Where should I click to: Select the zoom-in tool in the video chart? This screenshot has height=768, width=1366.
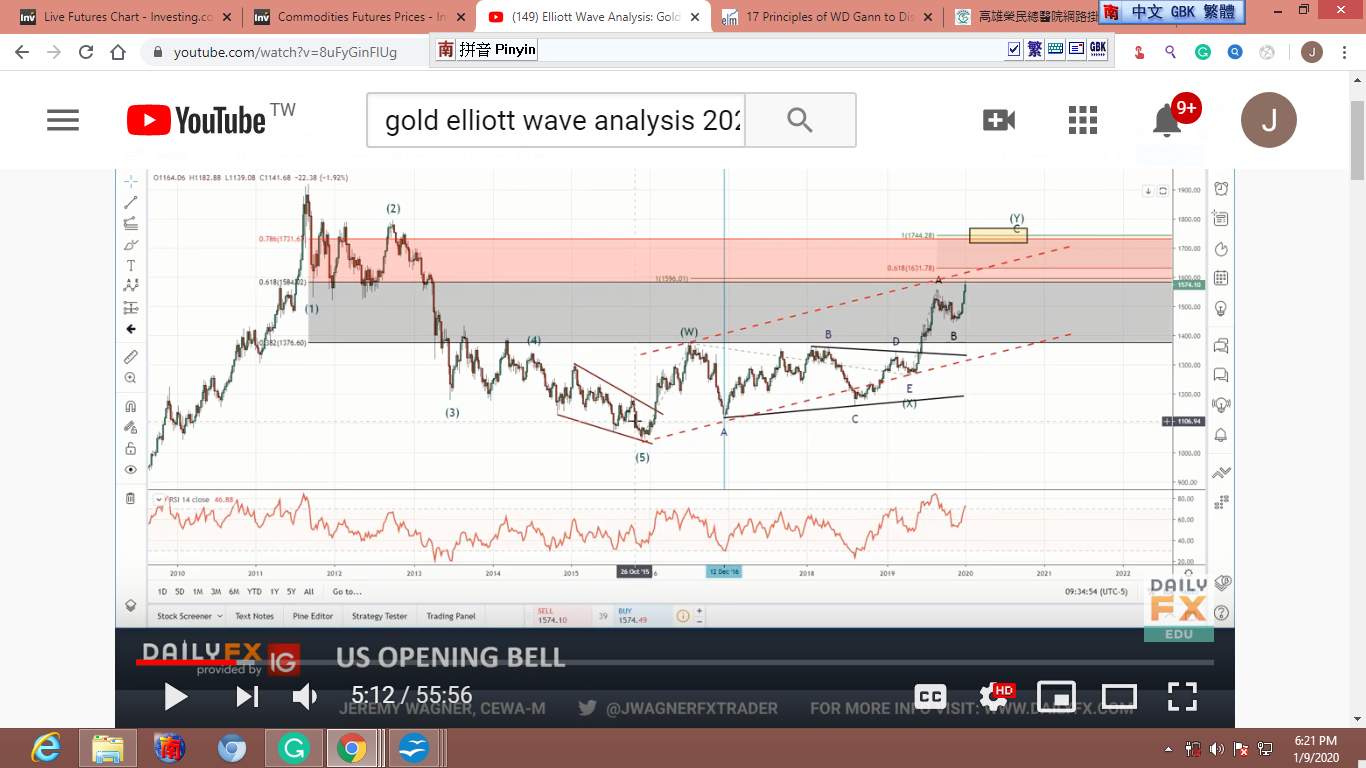(131, 378)
